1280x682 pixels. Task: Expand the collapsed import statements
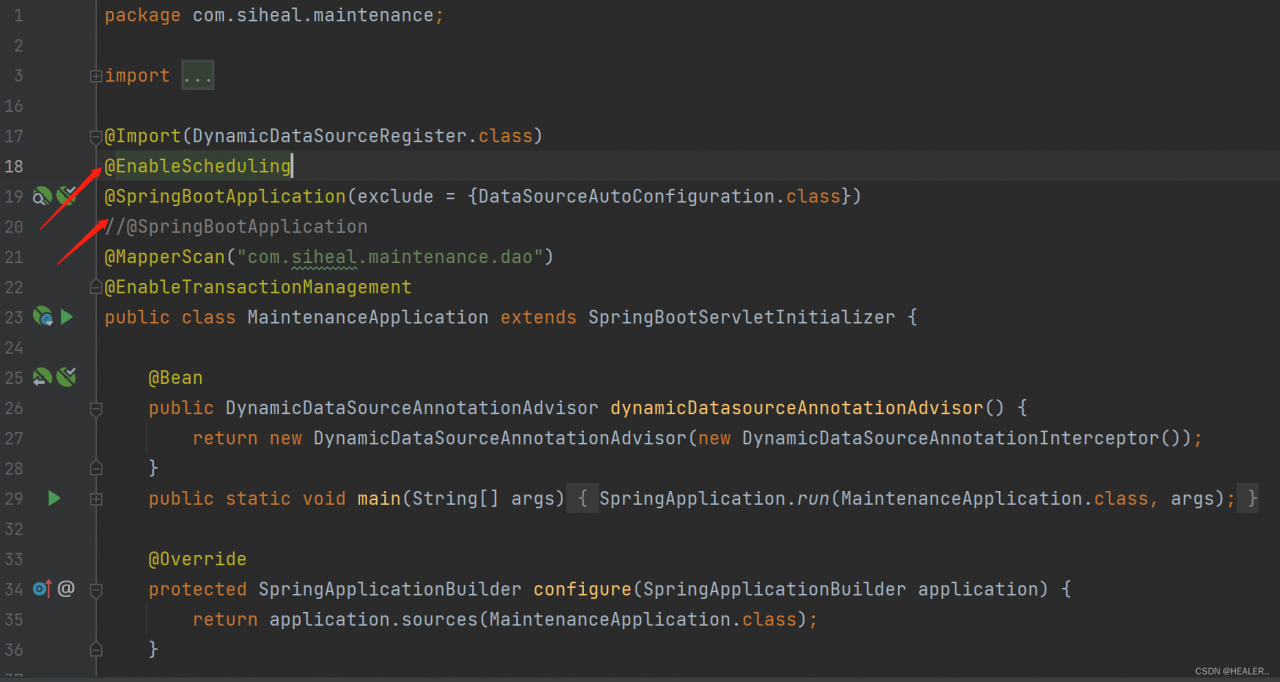tap(95, 75)
